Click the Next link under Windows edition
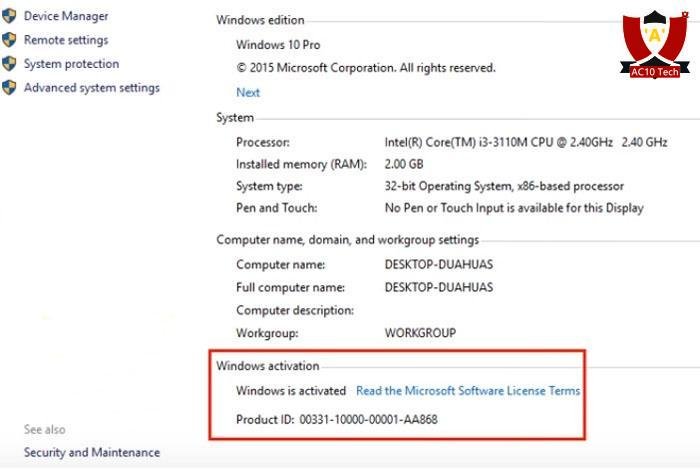The width and height of the screenshot is (700, 470). [x=248, y=92]
